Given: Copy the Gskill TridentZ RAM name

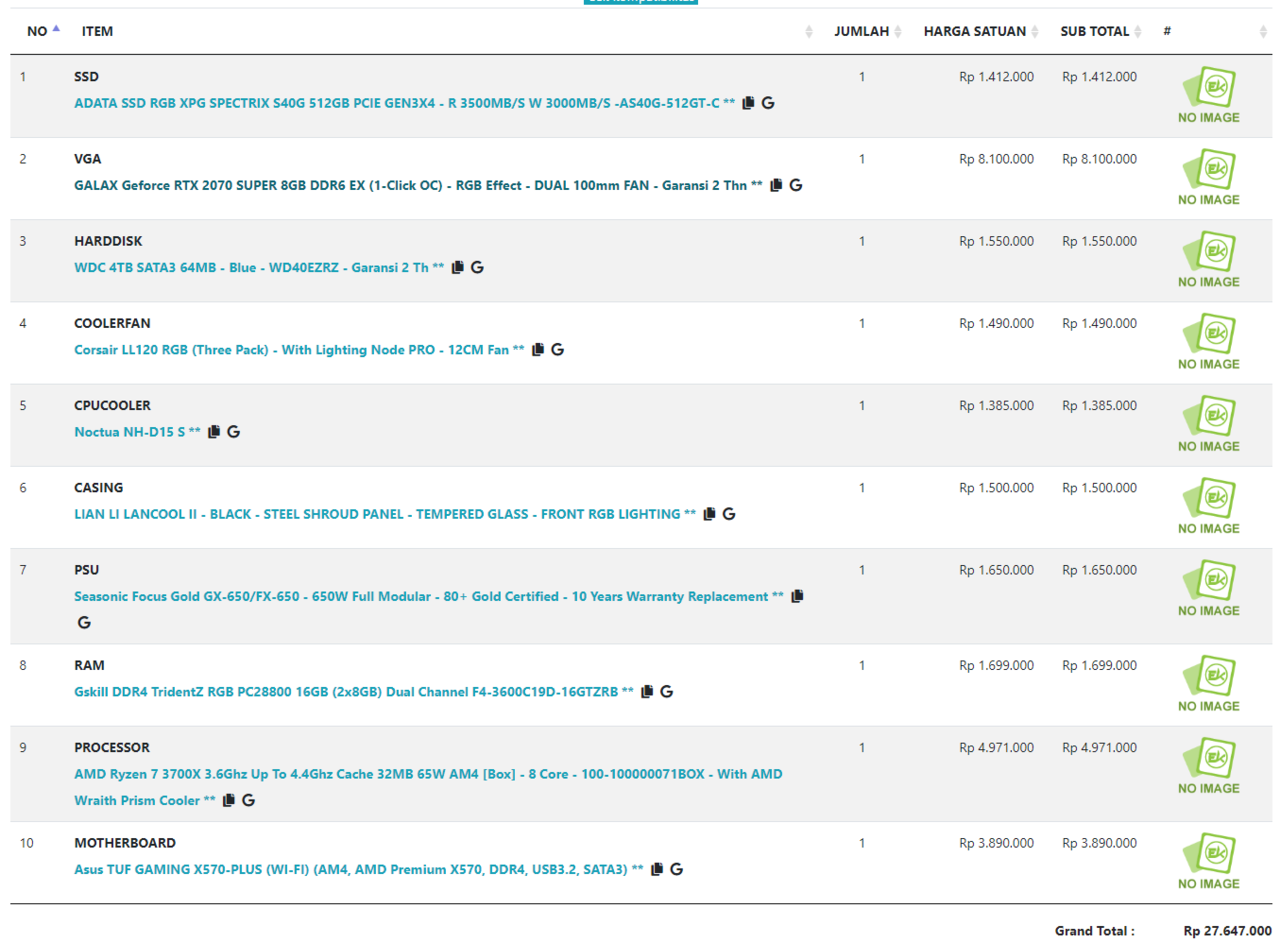Looking at the screenshot, I should 647,691.
